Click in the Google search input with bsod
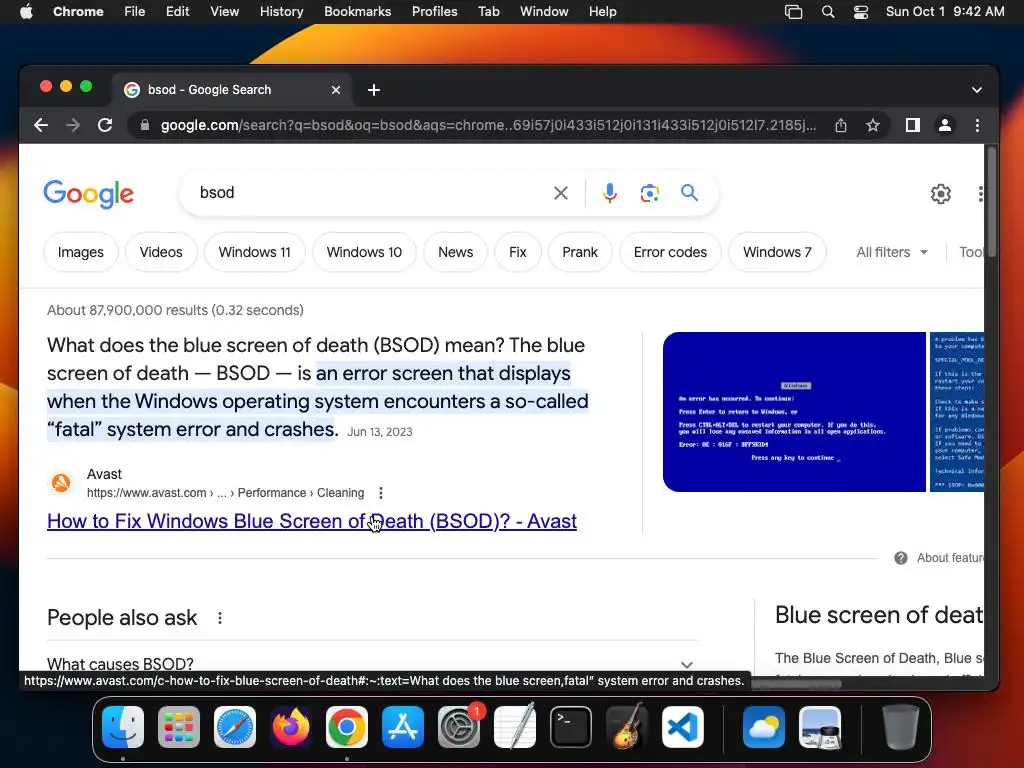 (372, 193)
